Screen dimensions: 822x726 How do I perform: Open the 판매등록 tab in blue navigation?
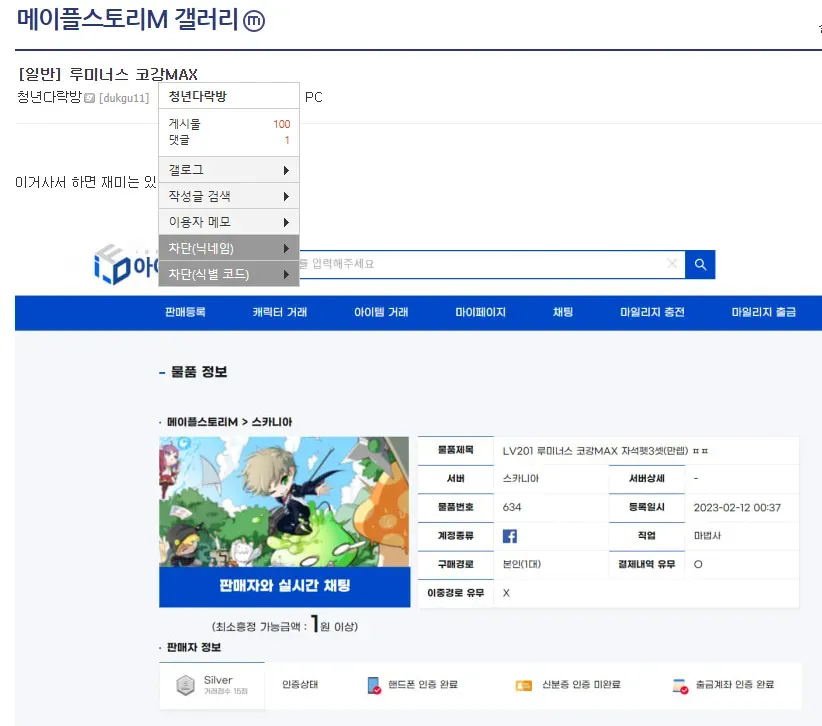pyautogui.click(x=185, y=312)
